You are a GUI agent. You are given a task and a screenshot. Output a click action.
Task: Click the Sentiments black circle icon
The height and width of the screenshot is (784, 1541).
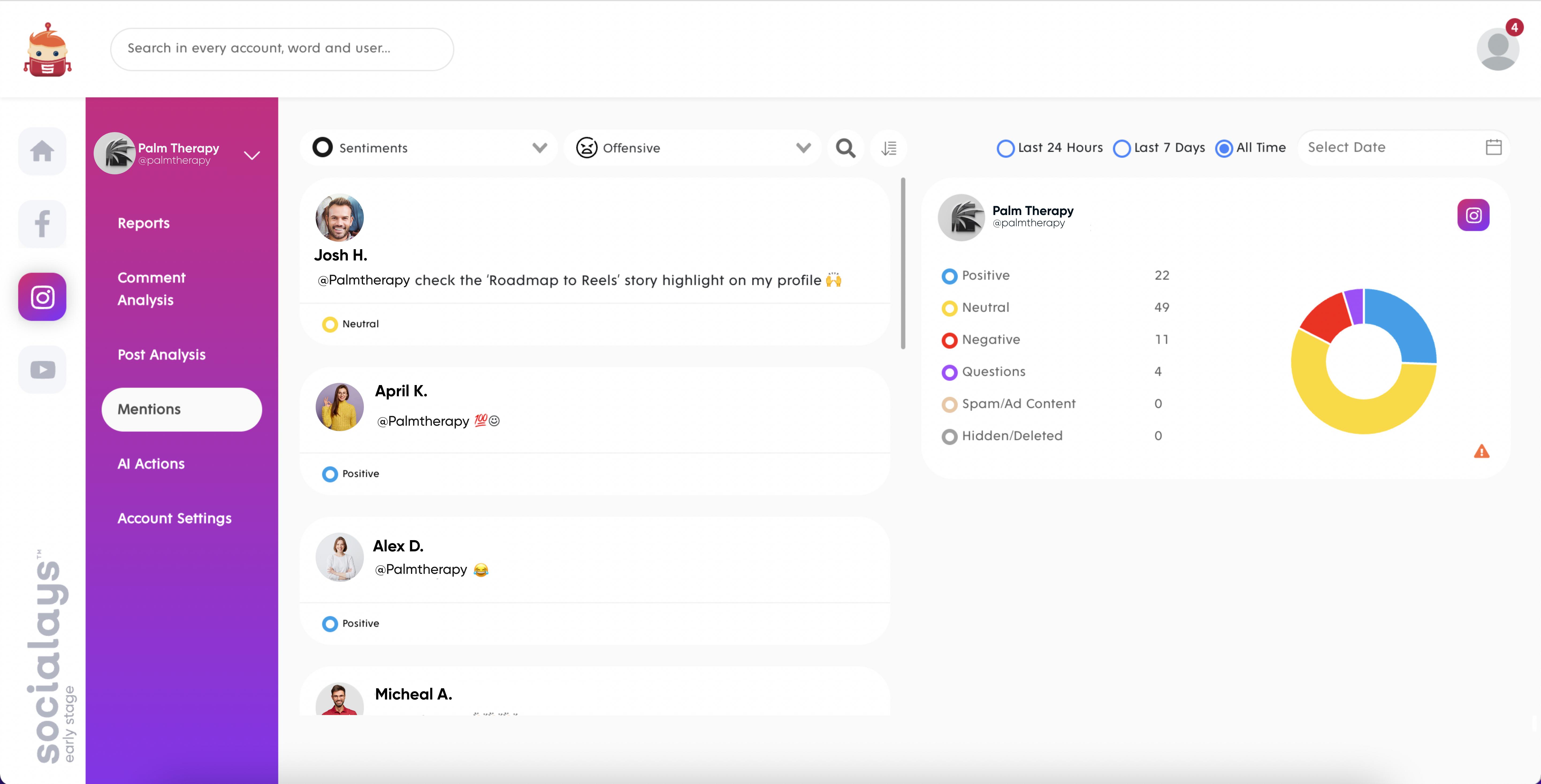click(322, 147)
